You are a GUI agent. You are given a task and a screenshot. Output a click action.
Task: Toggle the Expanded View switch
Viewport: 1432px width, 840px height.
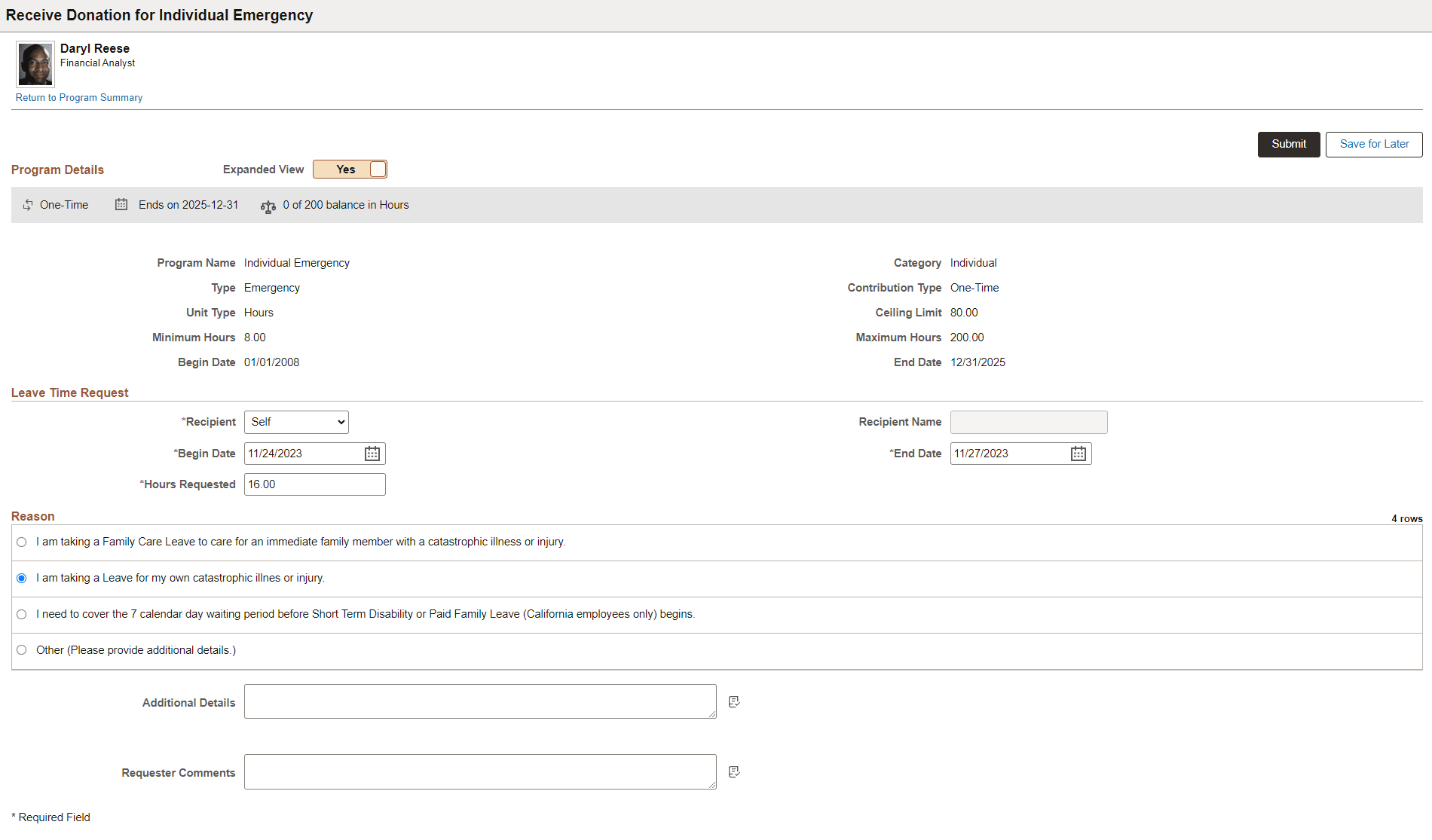coord(350,170)
